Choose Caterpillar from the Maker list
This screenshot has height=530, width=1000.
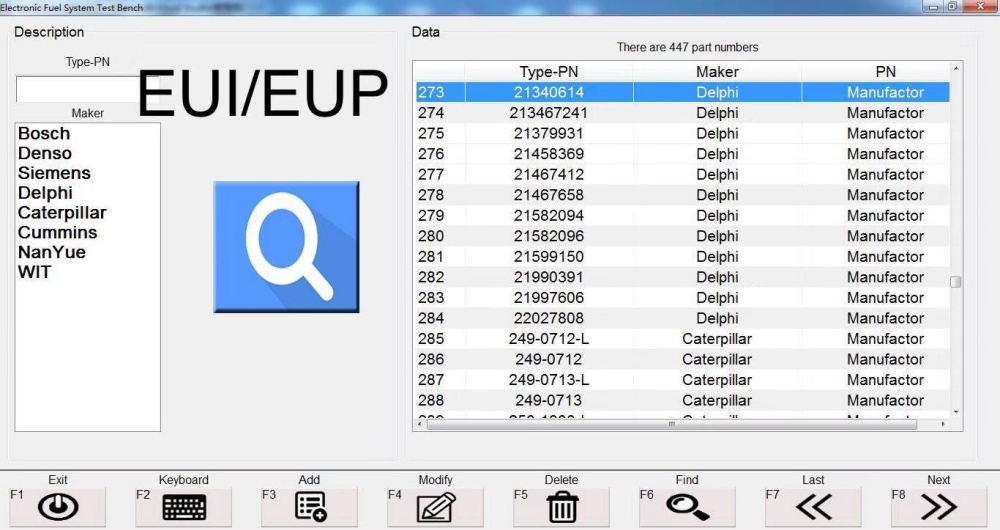coord(62,213)
